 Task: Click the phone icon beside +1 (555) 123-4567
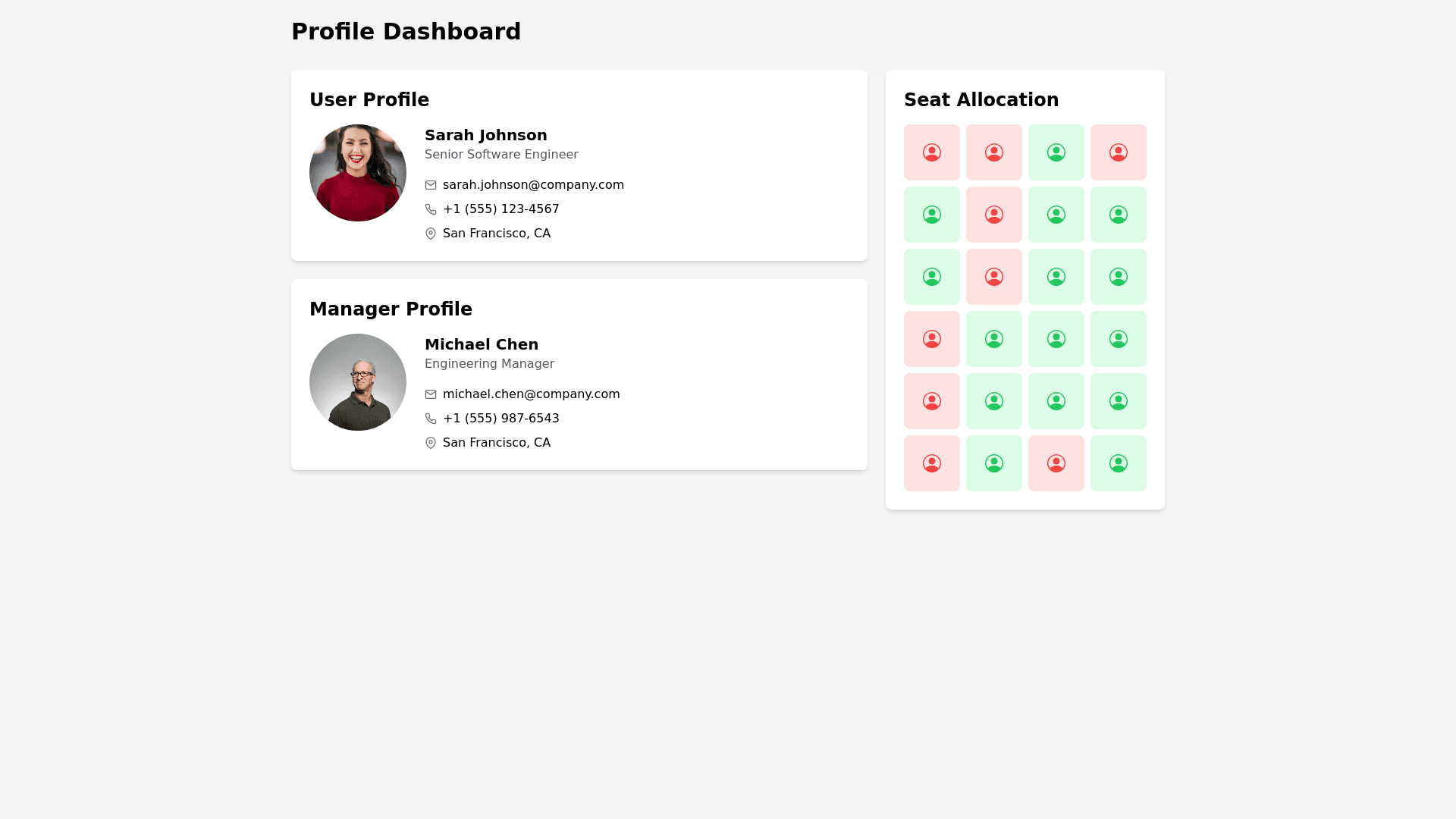click(431, 209)
